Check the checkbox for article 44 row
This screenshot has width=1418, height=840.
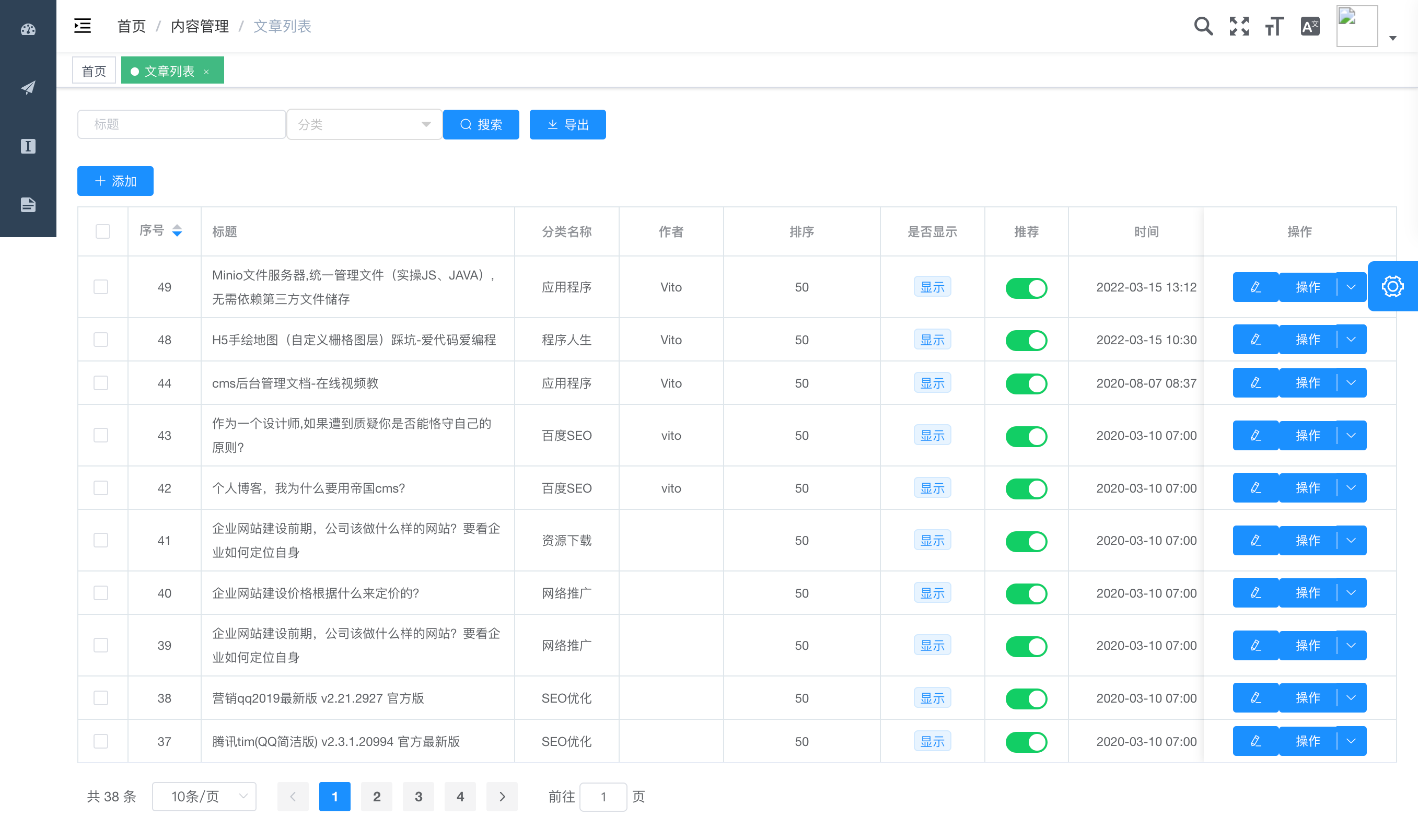(x=101, y=383)
